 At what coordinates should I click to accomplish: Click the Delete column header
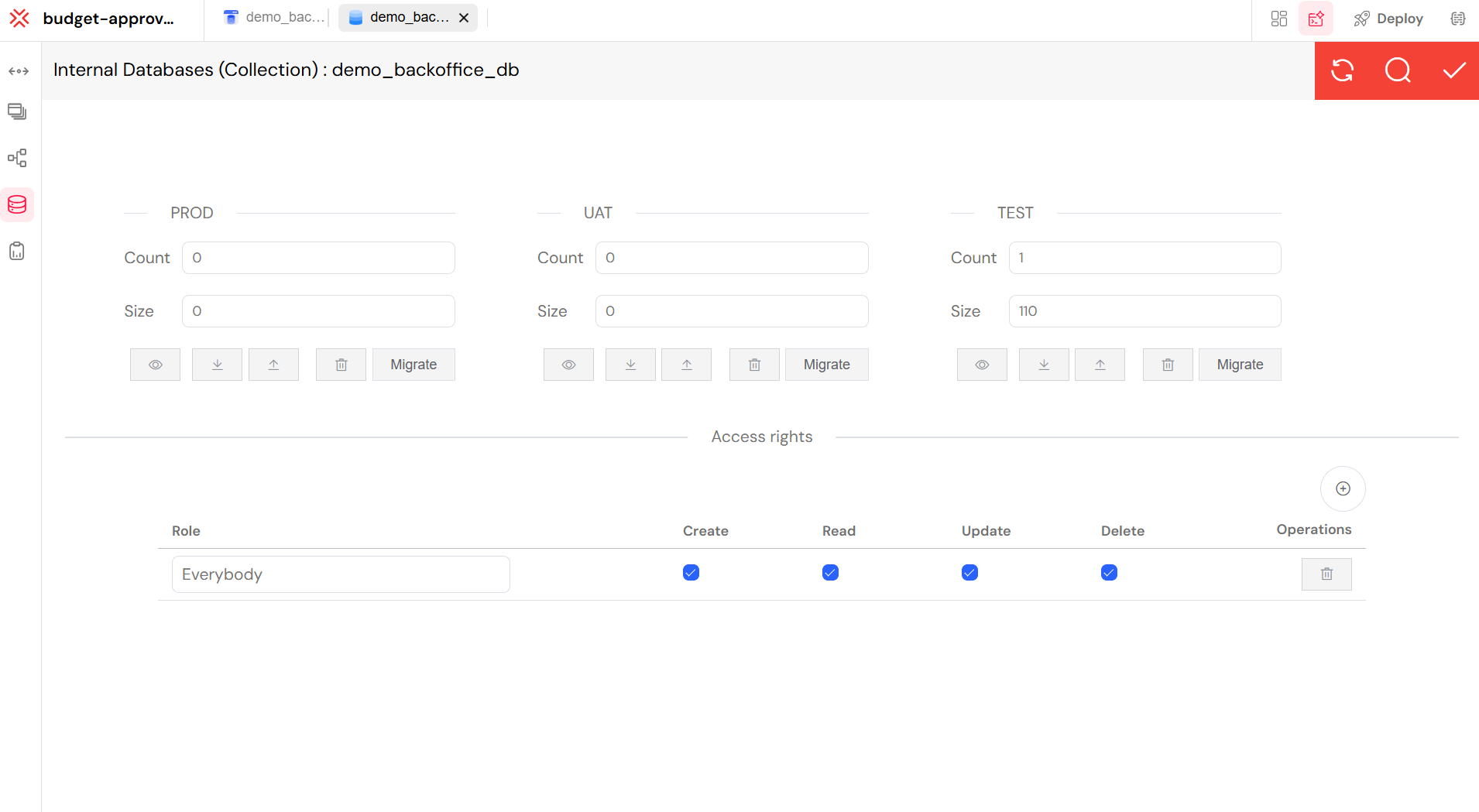point(1123,531)
